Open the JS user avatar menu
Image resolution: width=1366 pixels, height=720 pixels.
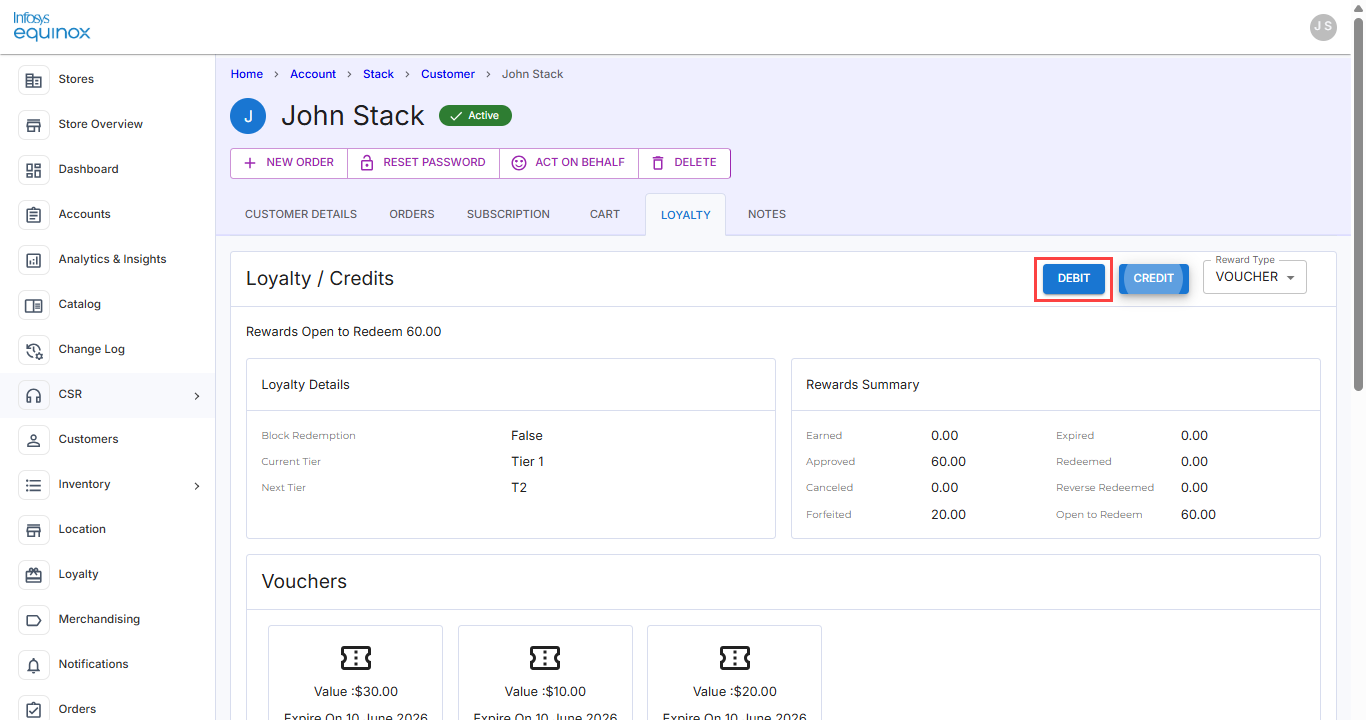click(1323, 27)
